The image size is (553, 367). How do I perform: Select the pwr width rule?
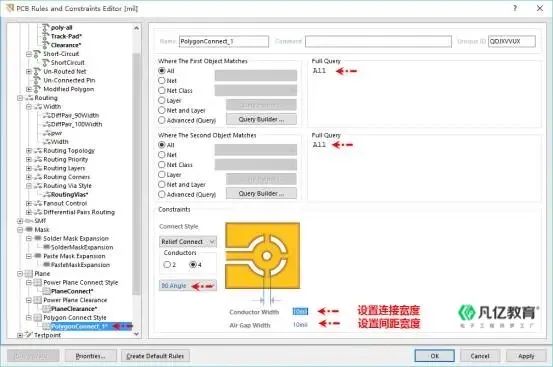[56, 133]
